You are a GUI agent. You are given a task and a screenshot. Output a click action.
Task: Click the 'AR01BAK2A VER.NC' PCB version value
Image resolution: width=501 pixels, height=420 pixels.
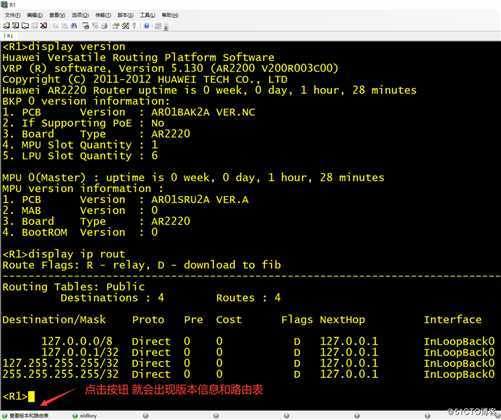click(203, 112)
